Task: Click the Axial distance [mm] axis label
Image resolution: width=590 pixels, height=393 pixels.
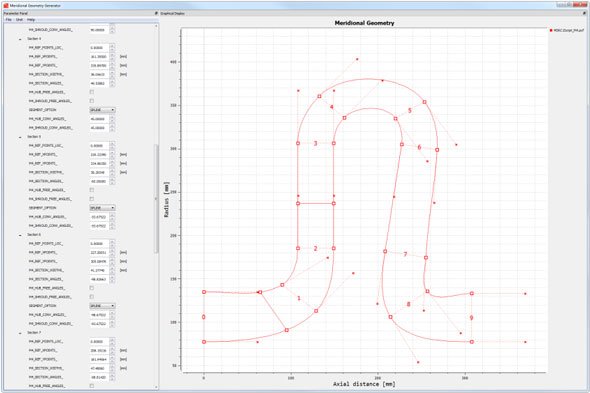Action: coord(364,384)
